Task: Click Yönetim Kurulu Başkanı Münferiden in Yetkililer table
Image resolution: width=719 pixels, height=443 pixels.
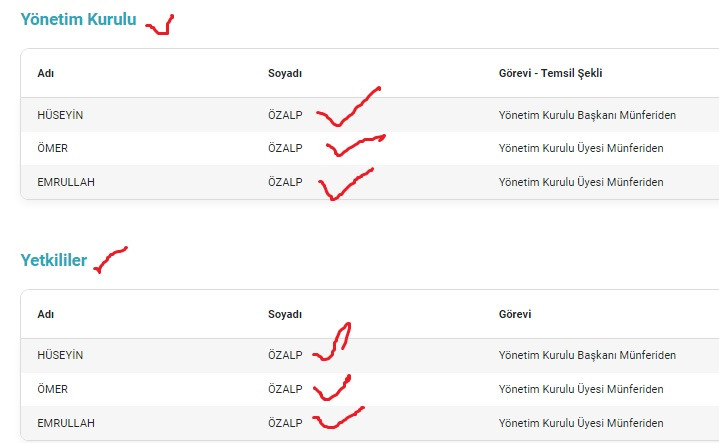Action: coord(587,355)
